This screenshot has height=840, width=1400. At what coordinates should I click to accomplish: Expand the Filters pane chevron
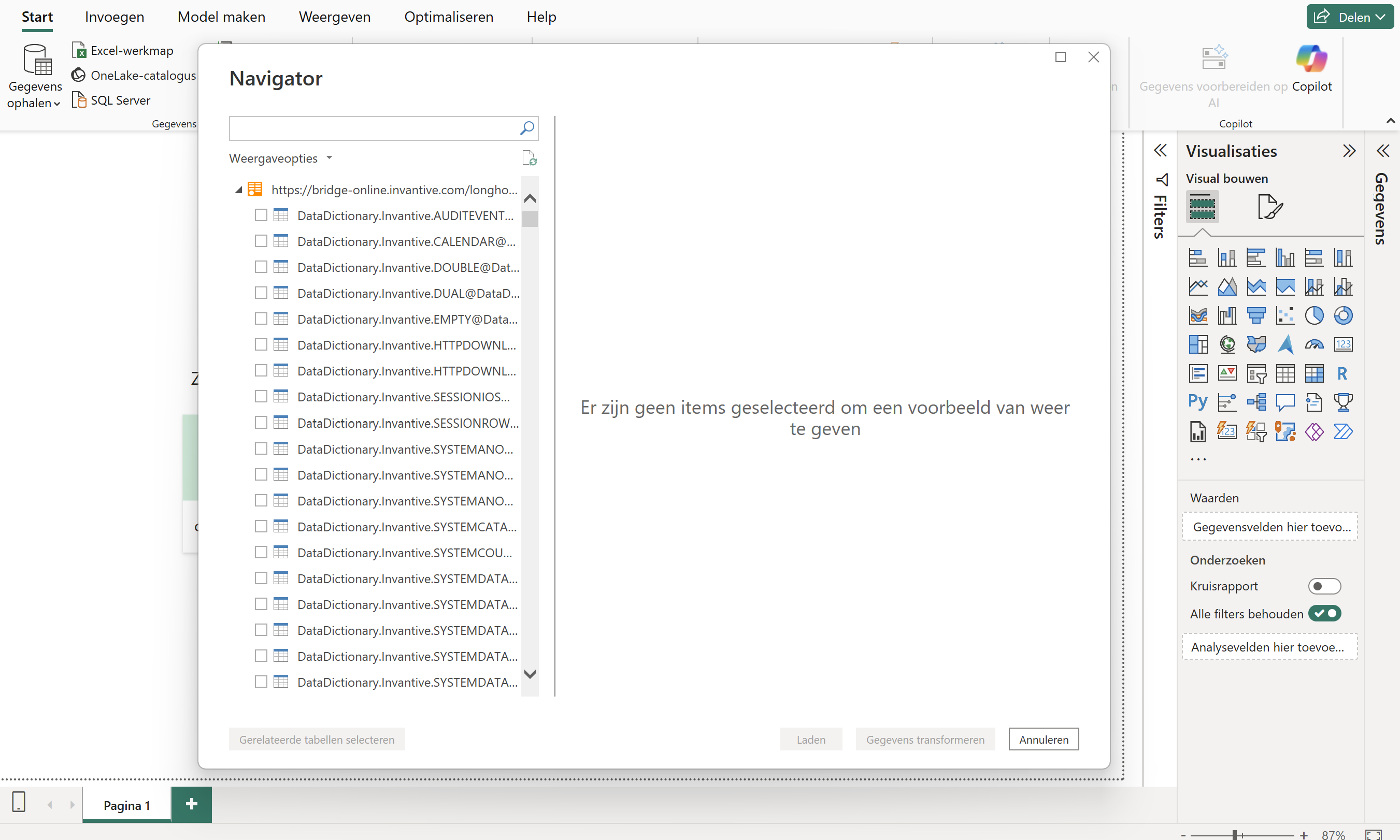(x=1160, y=151)
